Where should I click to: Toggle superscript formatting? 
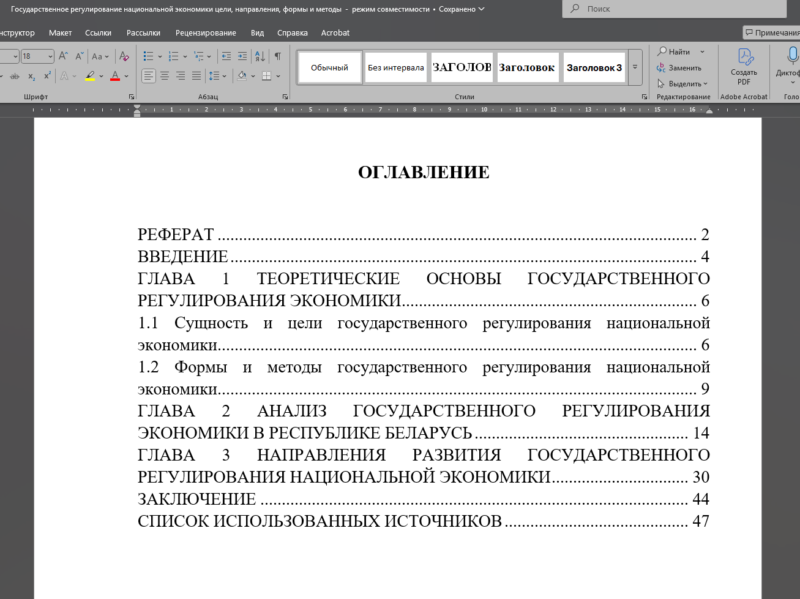point(47,76)
